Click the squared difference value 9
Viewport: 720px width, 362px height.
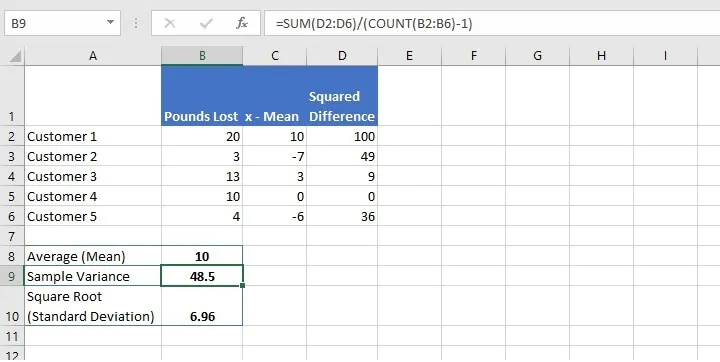pos(342,176)
